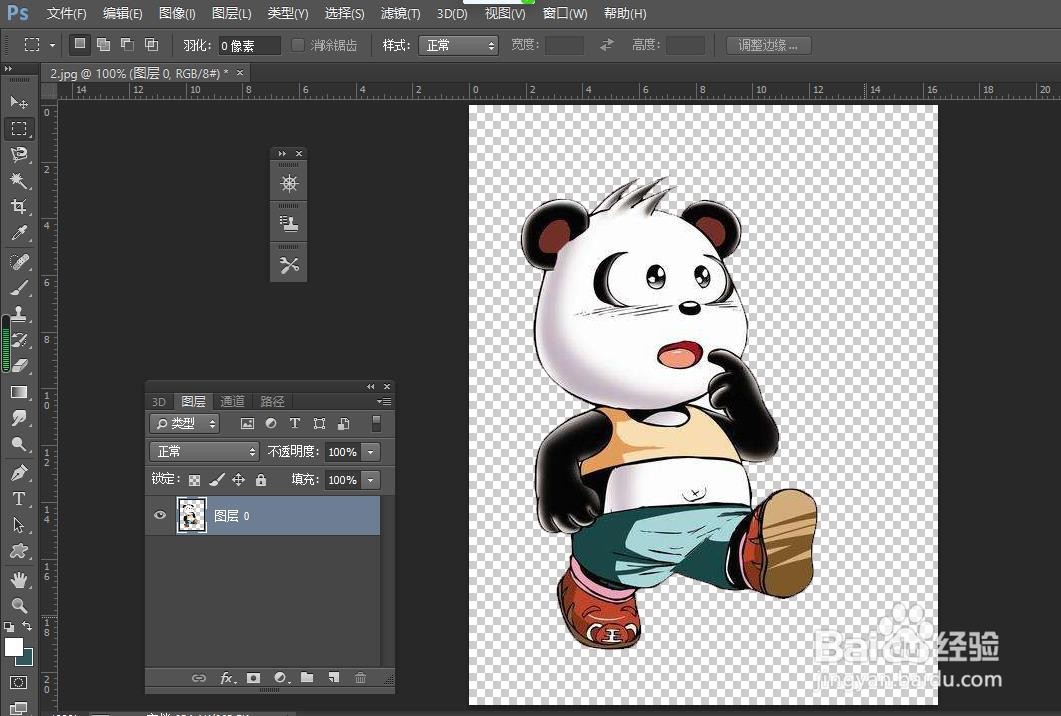Viewport: 1061px width, 716px height.
Task: Select the Magic Wand tool
Action: coord(19,180)
